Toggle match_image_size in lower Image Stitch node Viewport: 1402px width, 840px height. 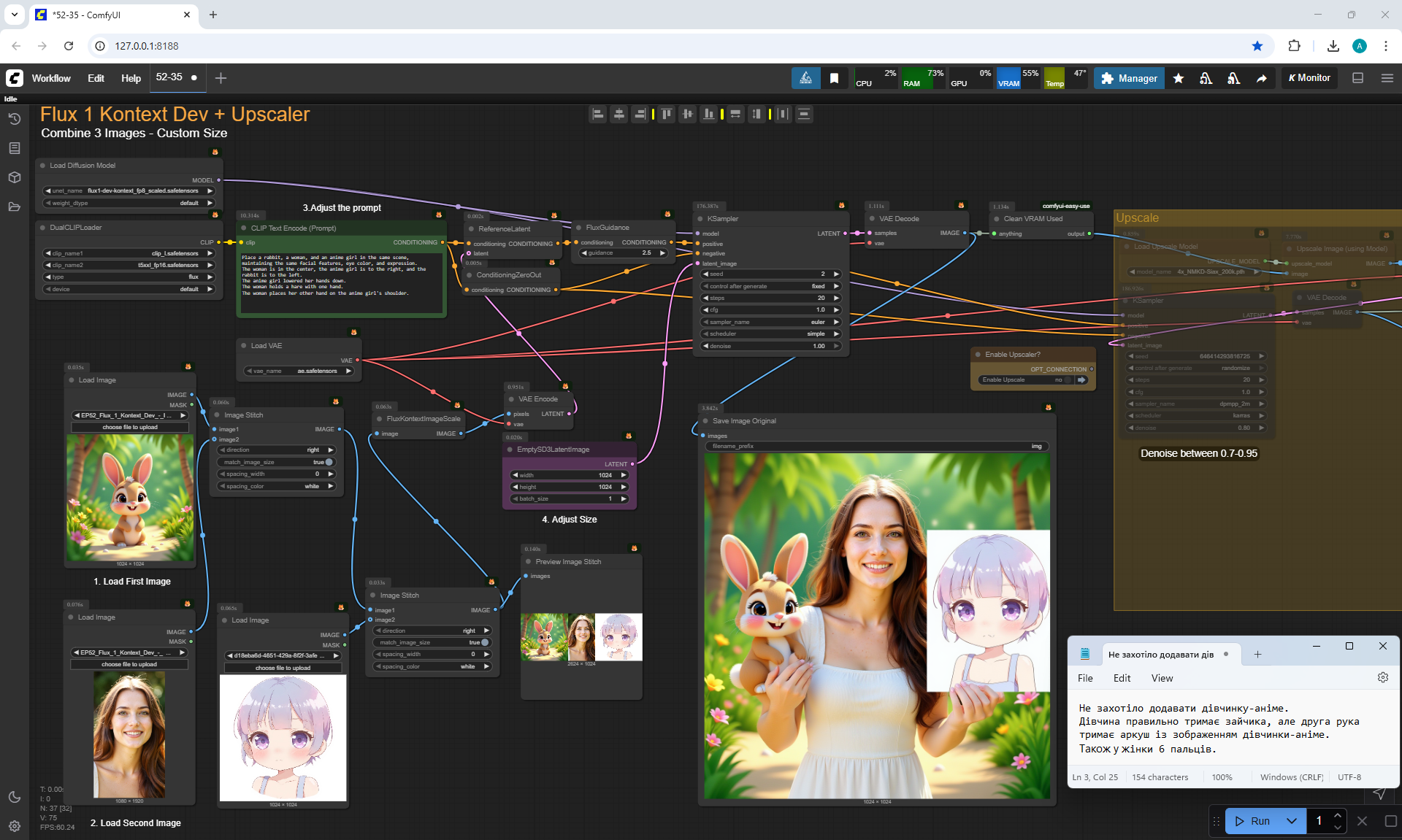tap(484, 642)
